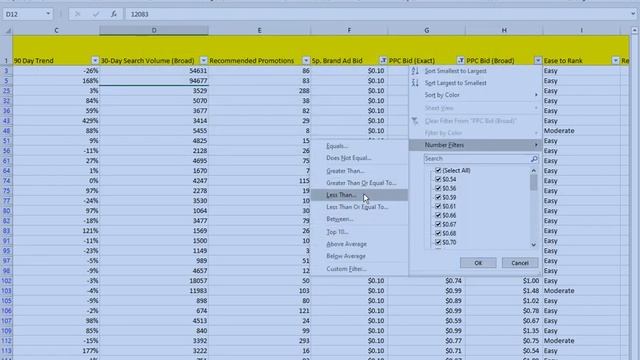Screen dimensions: 640x360
Task: Click the Cancel button in filter menu
Action: coord(520,263)
